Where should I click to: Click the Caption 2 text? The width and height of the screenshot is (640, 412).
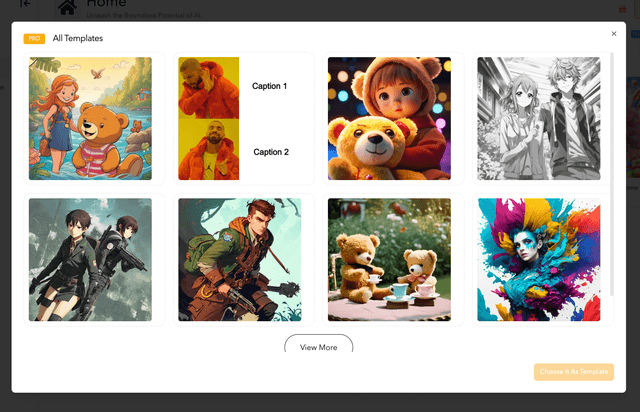(271, 152)
